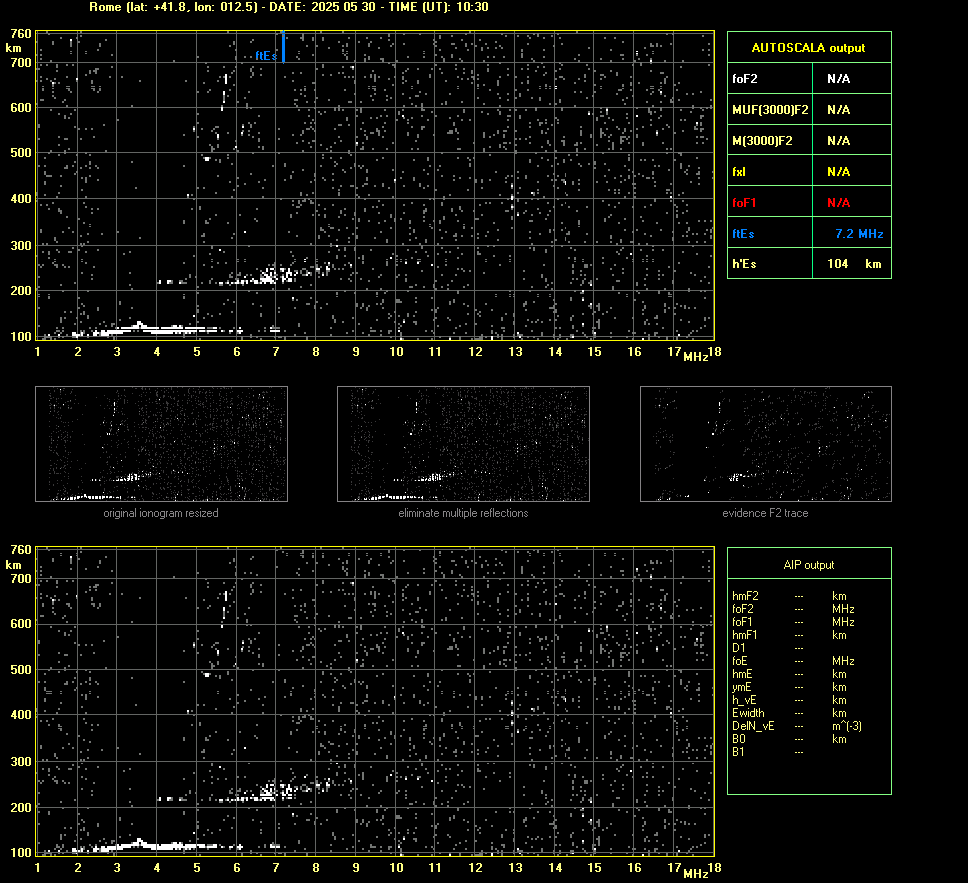This screenshot has width=968, height=883.
Task: Open the evidence F2 trace thumbnail
Action: pos(766,444)
